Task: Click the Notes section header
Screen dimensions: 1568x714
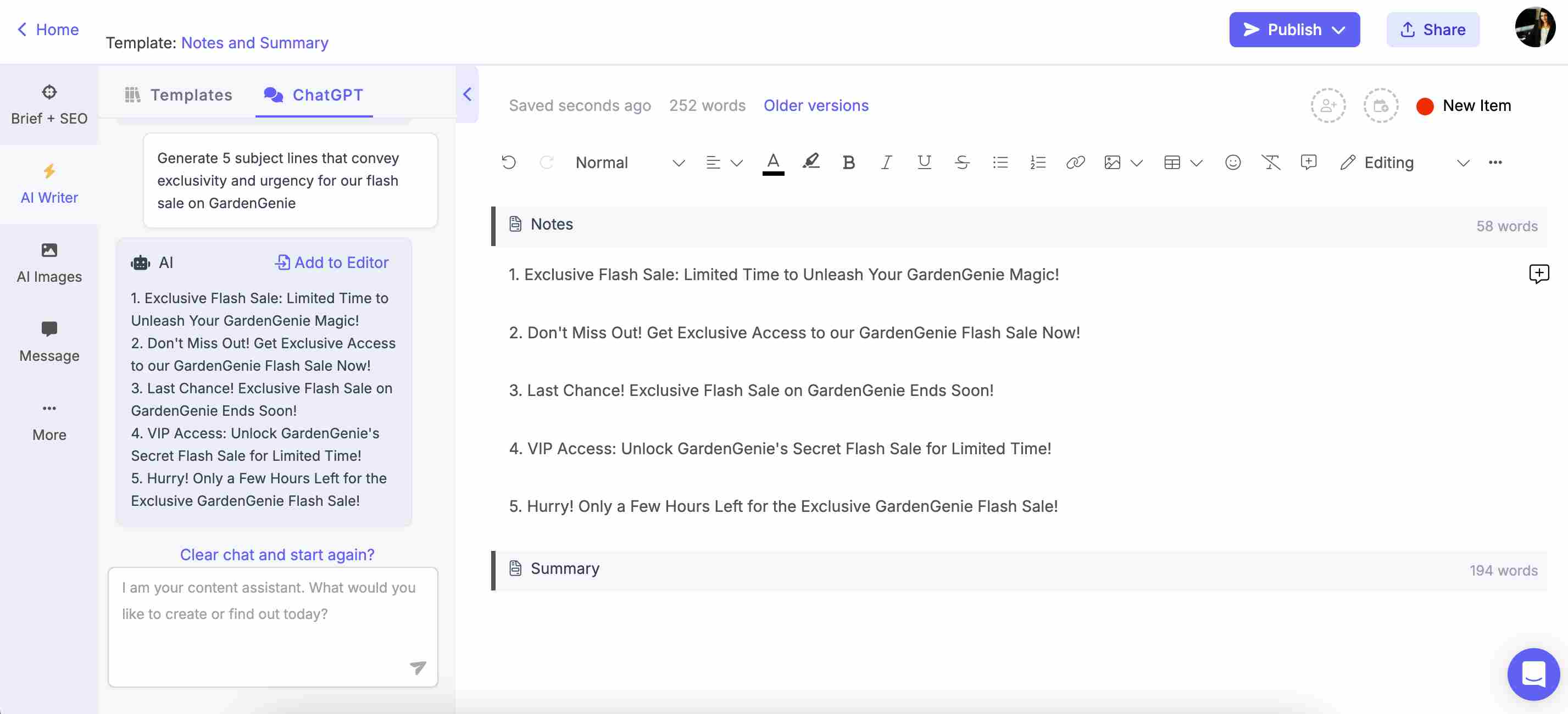Action: click(x=1019, y=226)
